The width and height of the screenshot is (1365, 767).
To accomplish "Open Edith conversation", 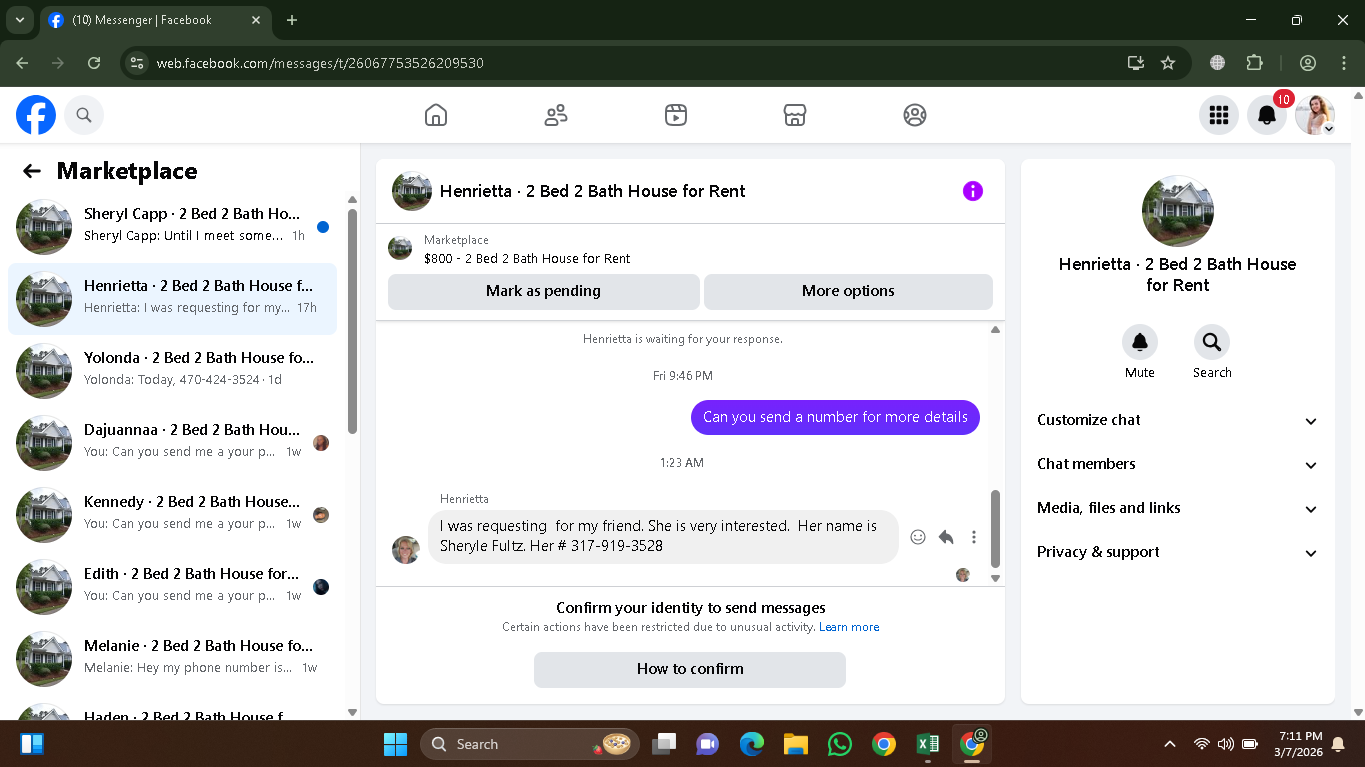I will coord(172,587).
